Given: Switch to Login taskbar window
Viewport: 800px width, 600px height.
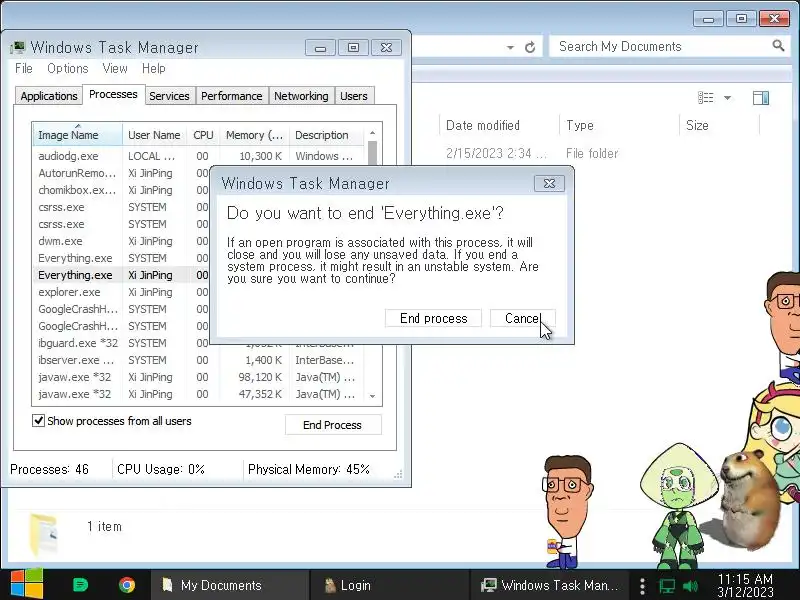Looking at the screenshot, I should [388, 585].
